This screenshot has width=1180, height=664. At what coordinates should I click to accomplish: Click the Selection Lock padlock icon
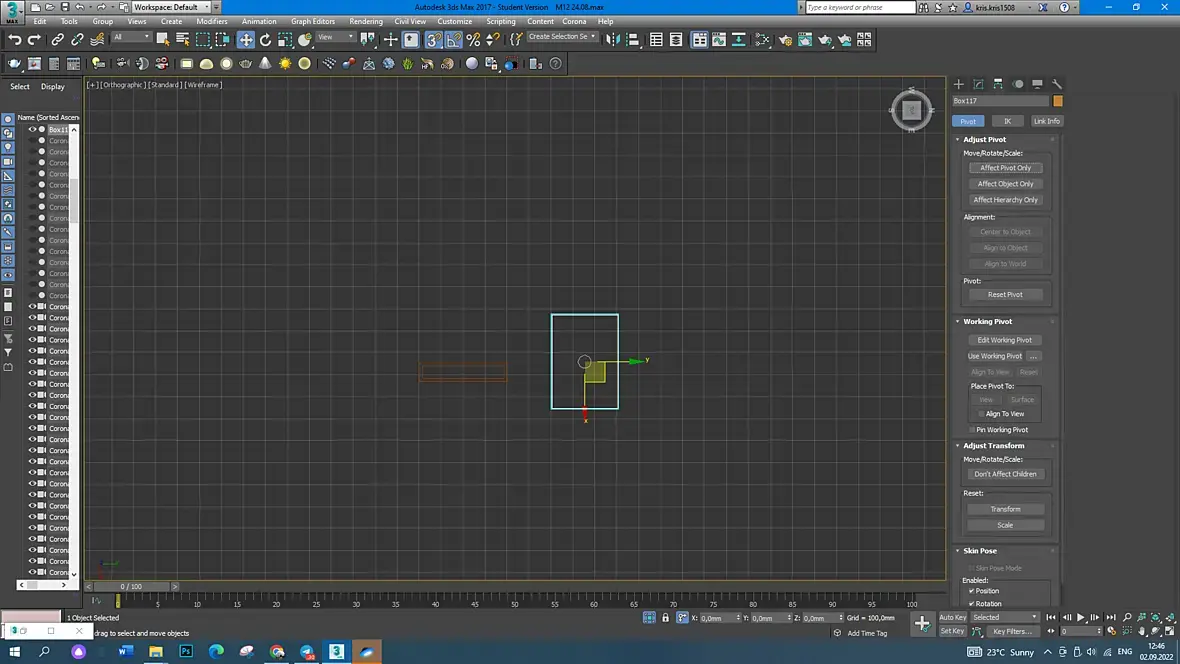(665, 618)
